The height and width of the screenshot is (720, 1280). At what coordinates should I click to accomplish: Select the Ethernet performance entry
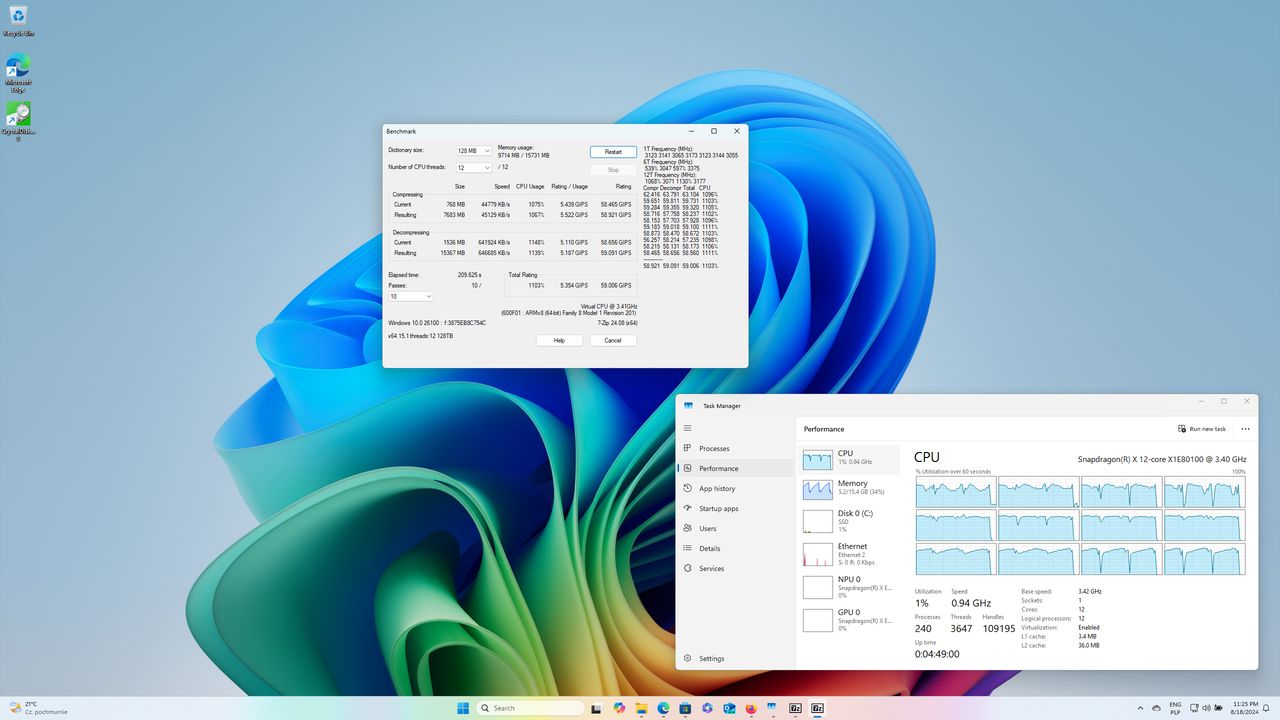tap(849, 553)
